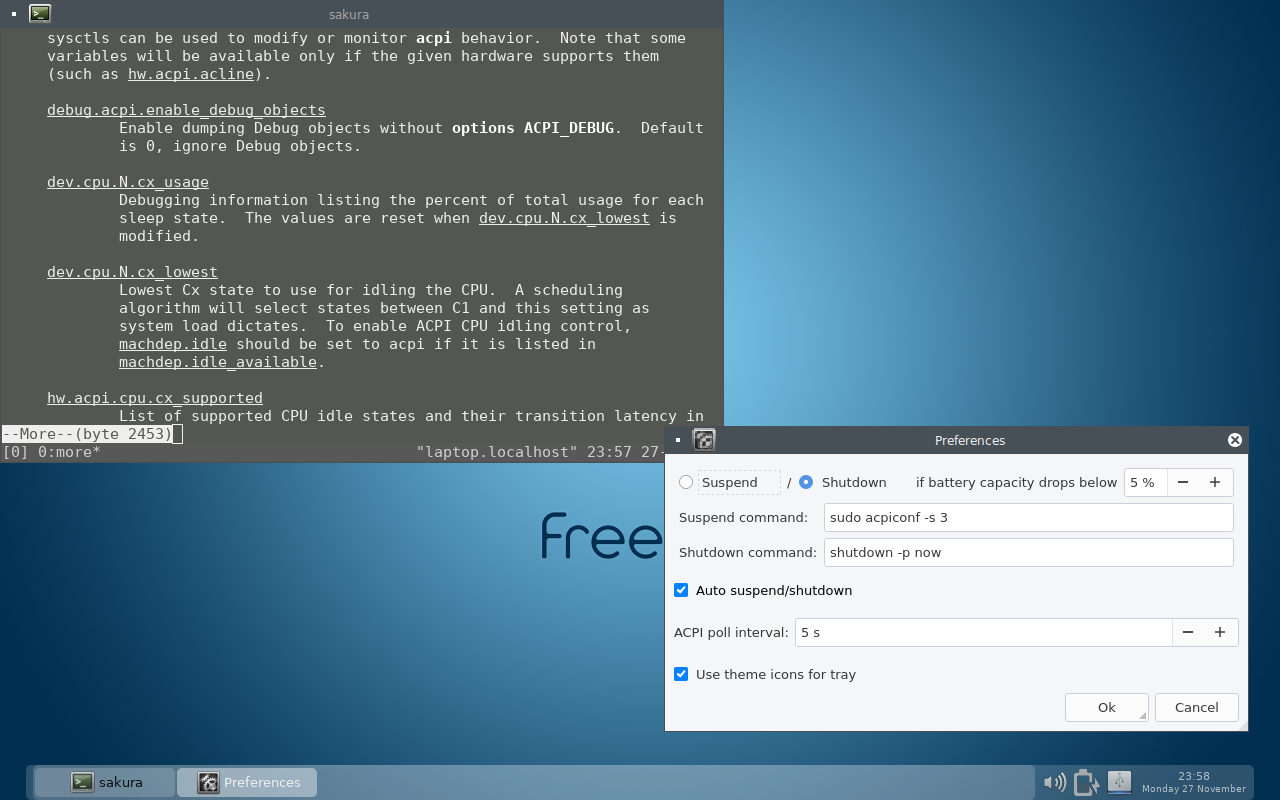Select the Shutdown radio option

pos(806,482)
